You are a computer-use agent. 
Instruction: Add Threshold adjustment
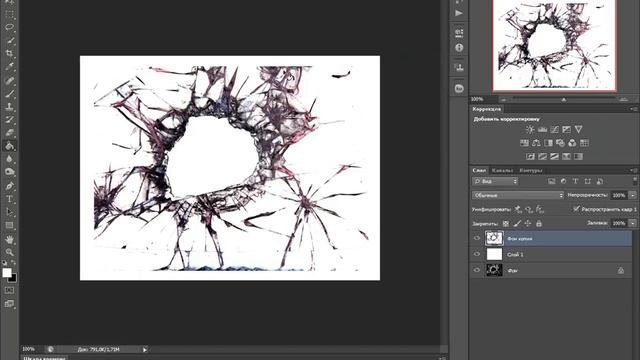554,156
